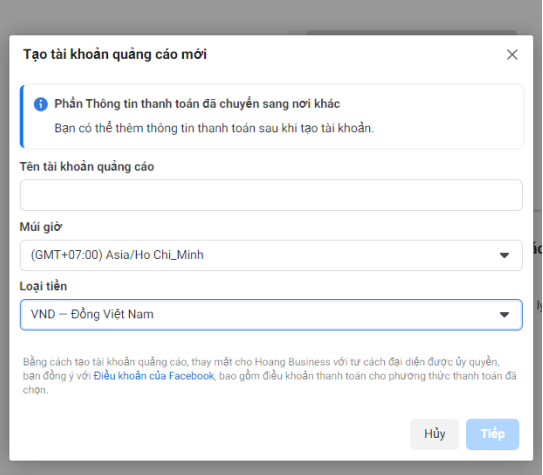Viewport: 543px width, 475px height.
Task: Select the (GMT+07:00) Asia/Ho Chi_Minh value
Action: tap(117, 255)
